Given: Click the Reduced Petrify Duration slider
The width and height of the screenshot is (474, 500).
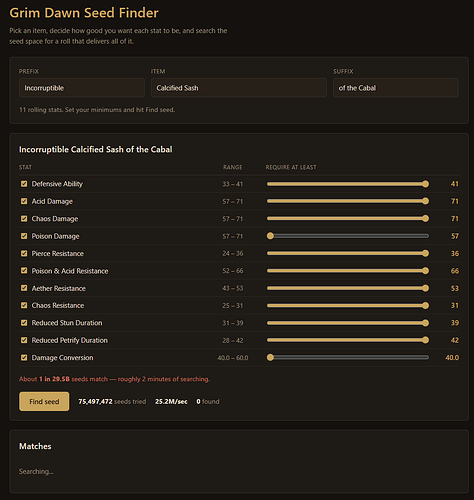Looking at the screenshot, I should (348, 340).
